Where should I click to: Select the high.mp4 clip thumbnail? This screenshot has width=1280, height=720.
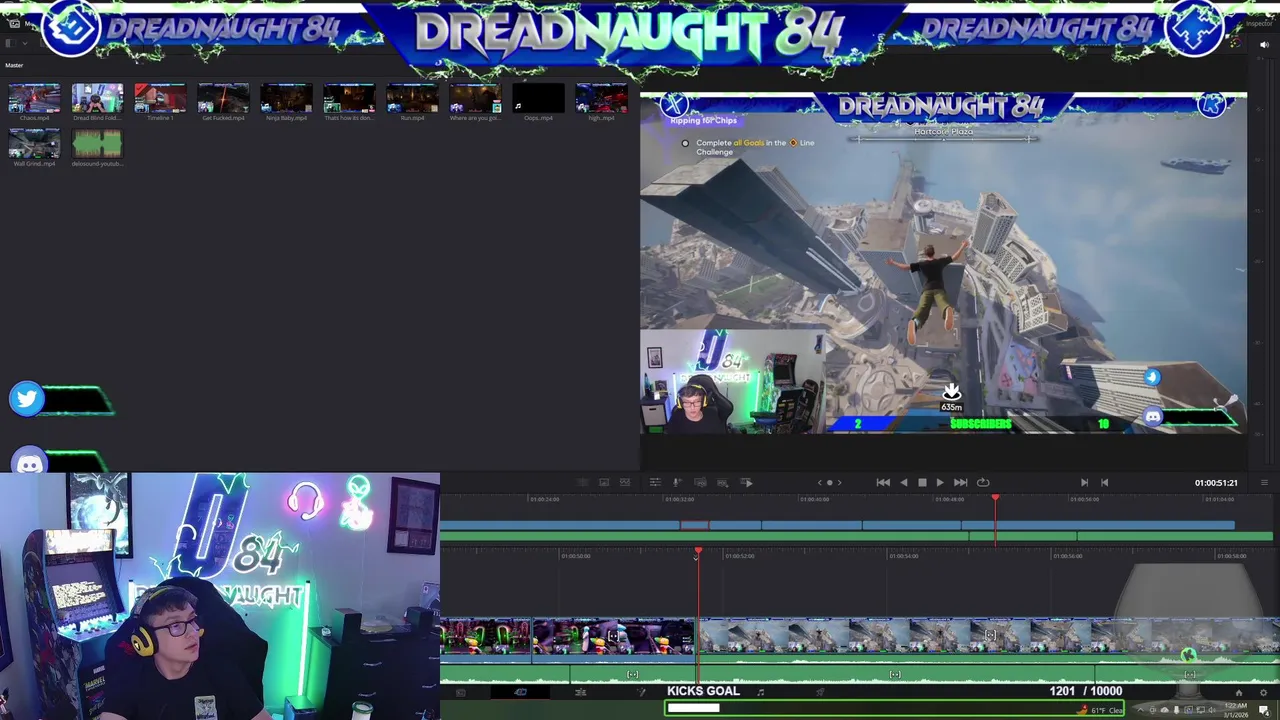pos(601,99)
